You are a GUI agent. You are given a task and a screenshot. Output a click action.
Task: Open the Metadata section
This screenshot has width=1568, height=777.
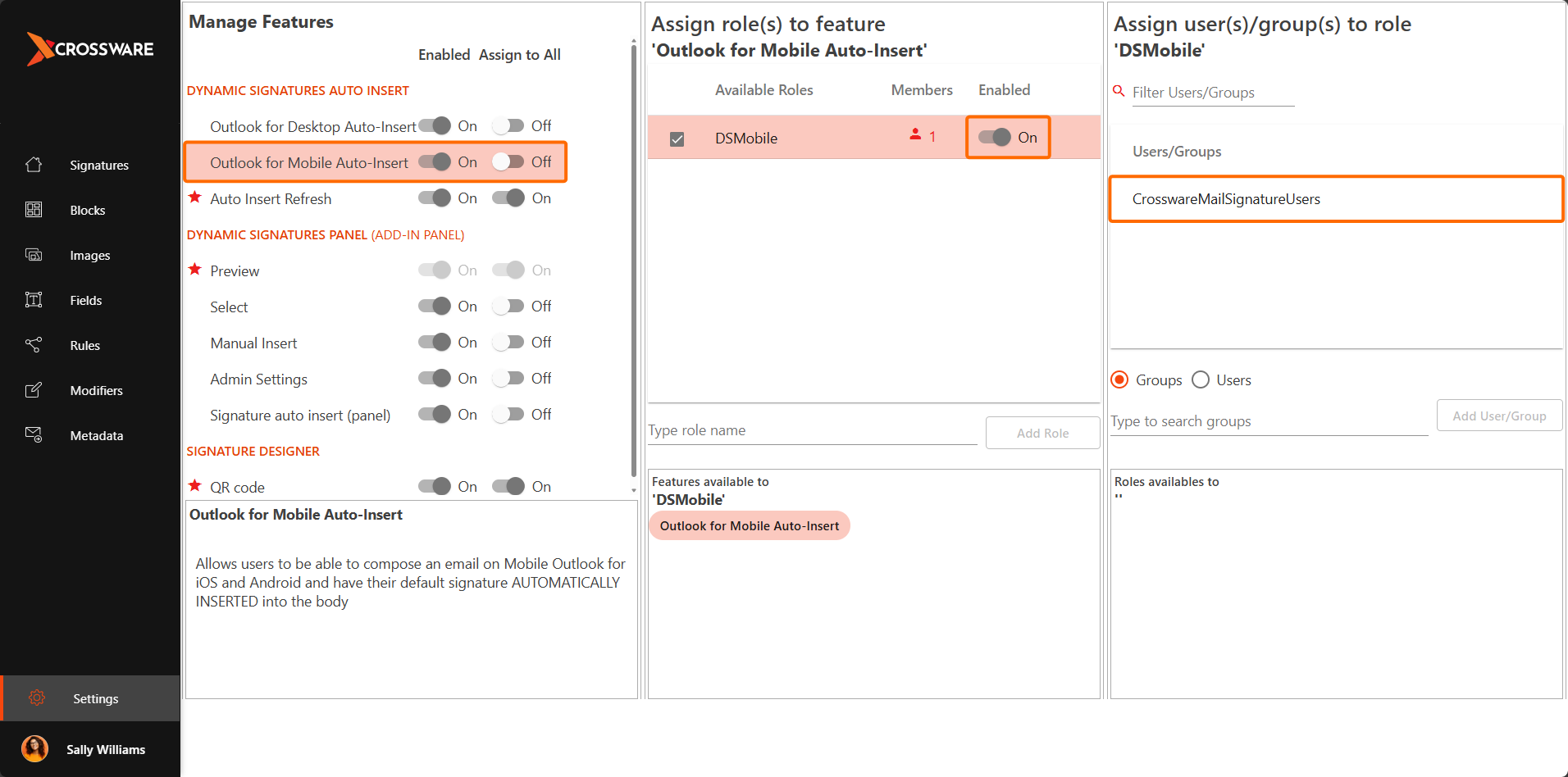click(x=96, y=435)
